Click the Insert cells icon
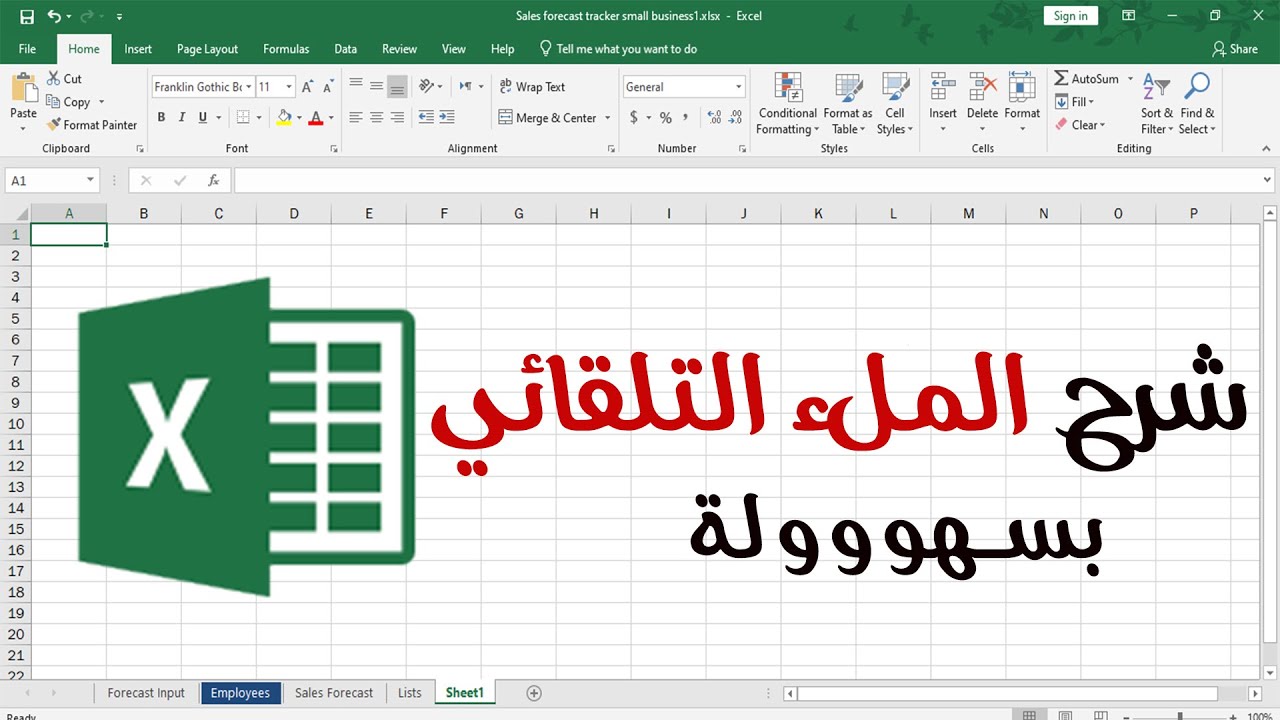 click(942, 87)
